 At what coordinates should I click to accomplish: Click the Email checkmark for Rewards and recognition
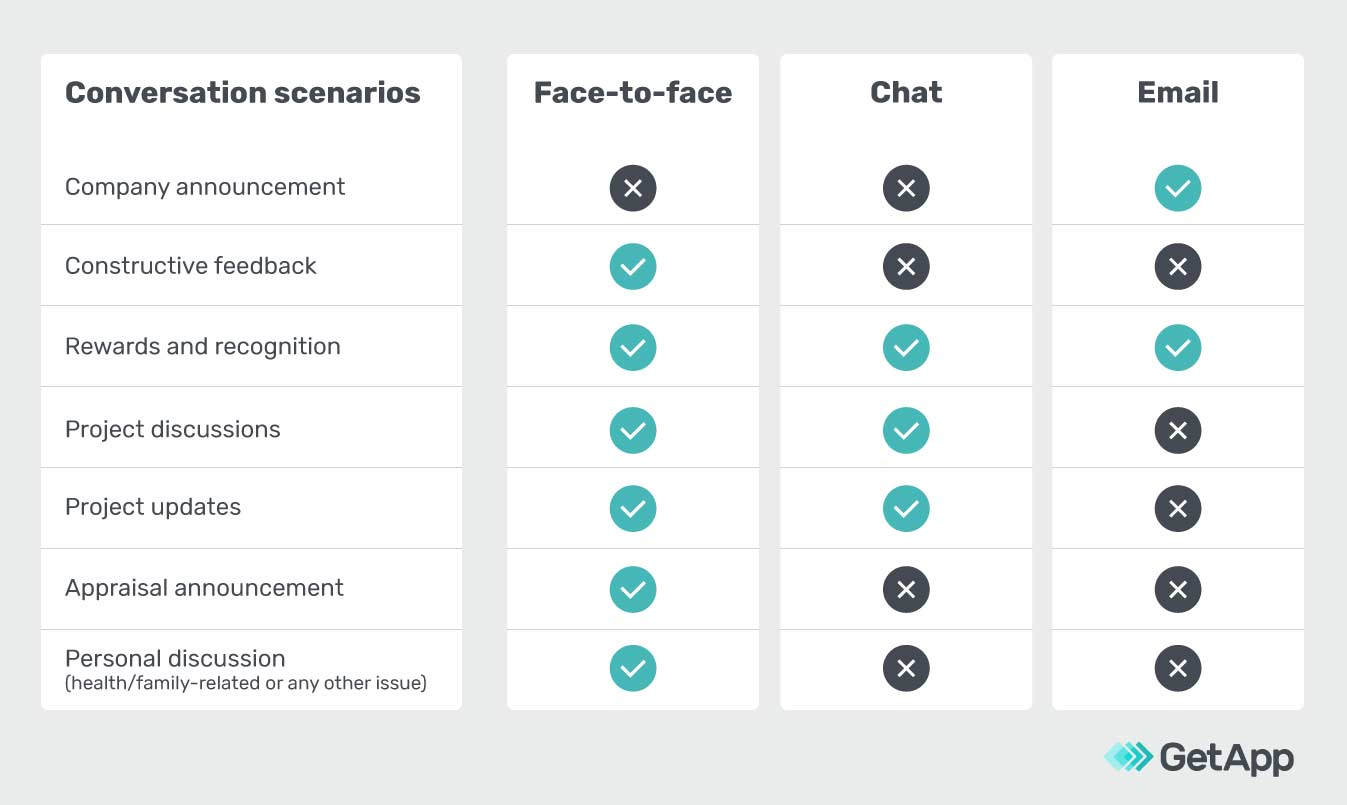pyautogui.click(x=1178, y=348)
